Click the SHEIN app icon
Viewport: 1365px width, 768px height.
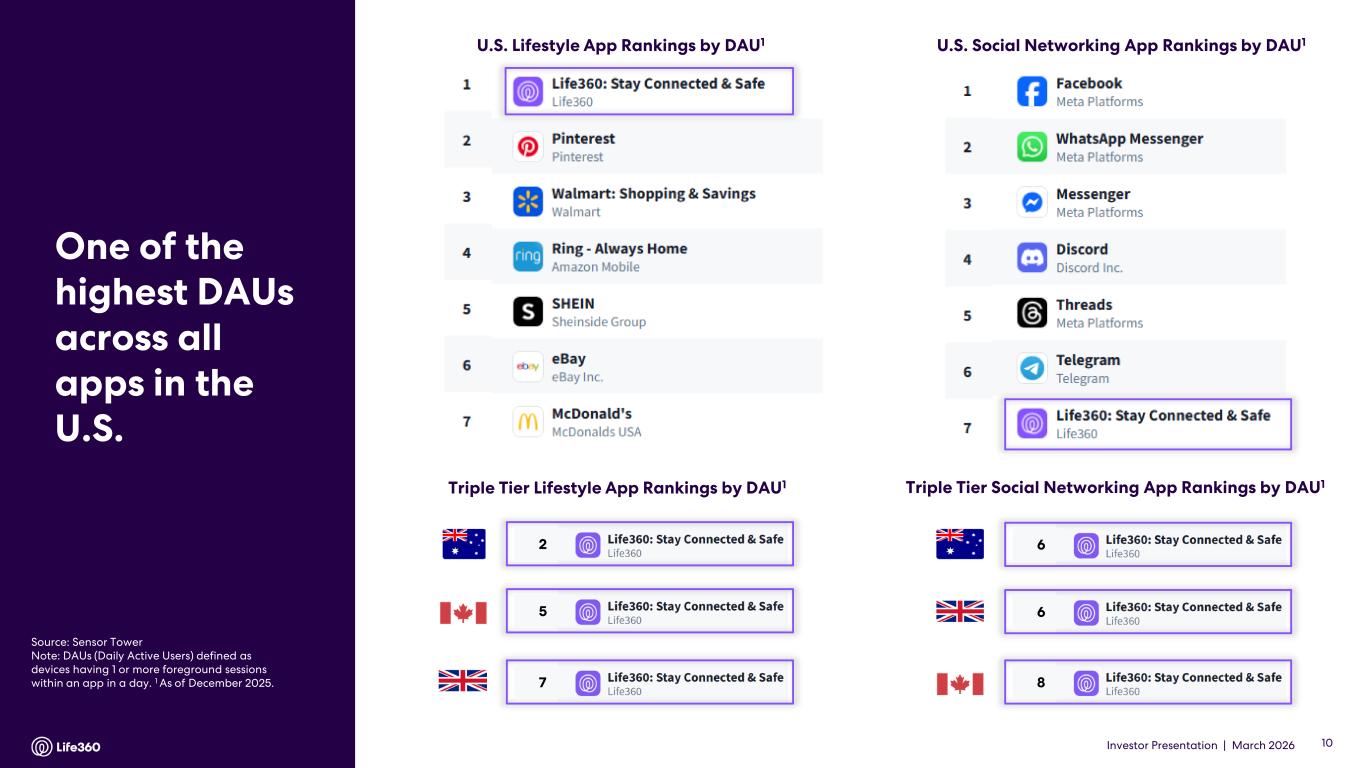tap(528, 312)
